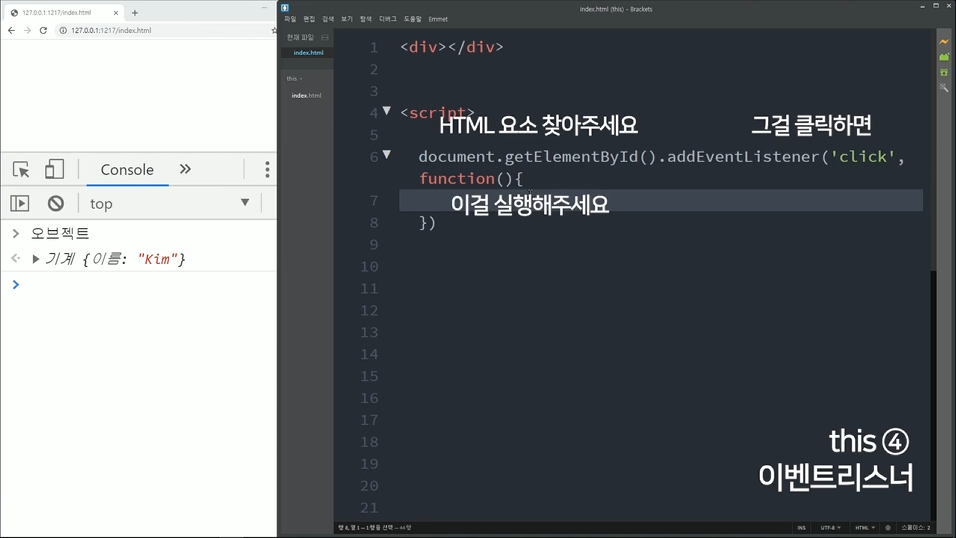The image size is (956, 538).
Task: Expand the 오브젝트 console entry arrow
Action: (x=16, y=234)
